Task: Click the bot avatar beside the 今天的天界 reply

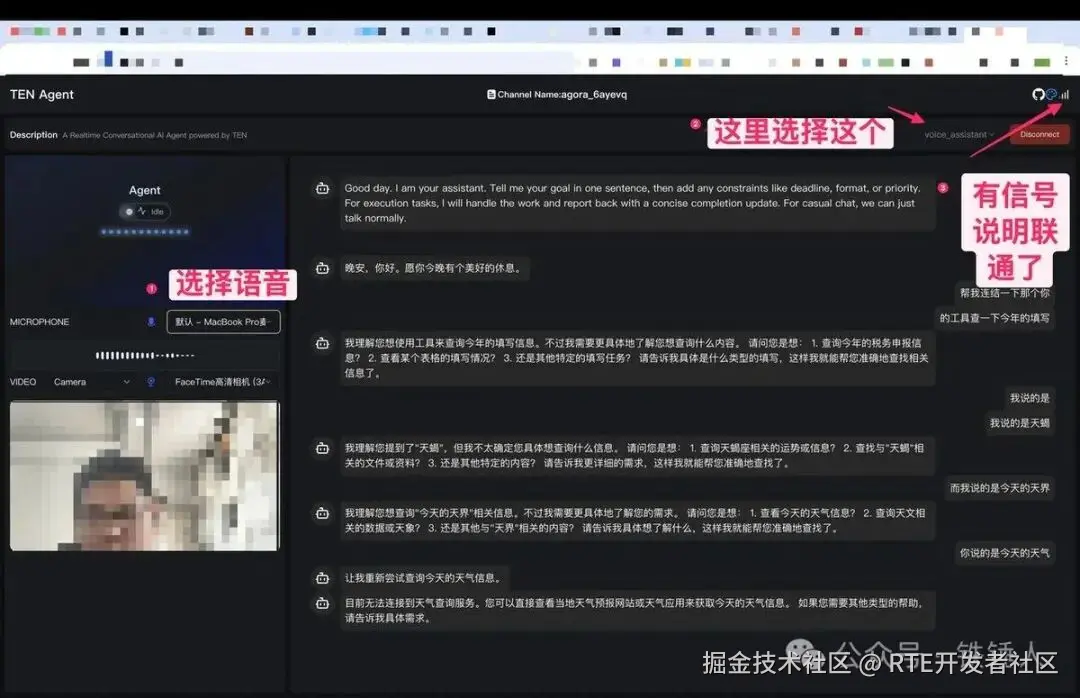Action: pos(322,513)
